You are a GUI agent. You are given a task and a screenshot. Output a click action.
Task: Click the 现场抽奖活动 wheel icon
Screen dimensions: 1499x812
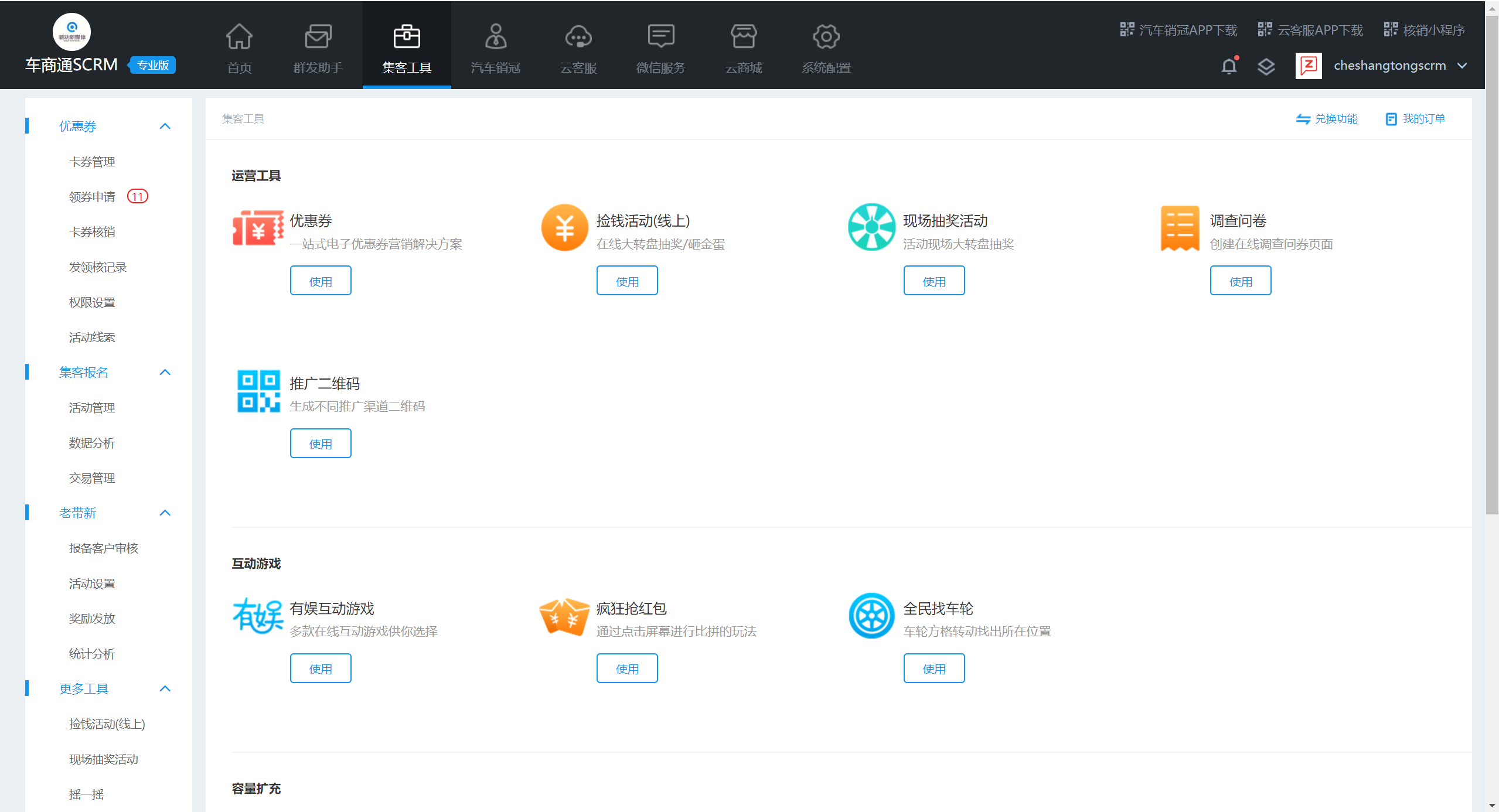coord(871,228)
